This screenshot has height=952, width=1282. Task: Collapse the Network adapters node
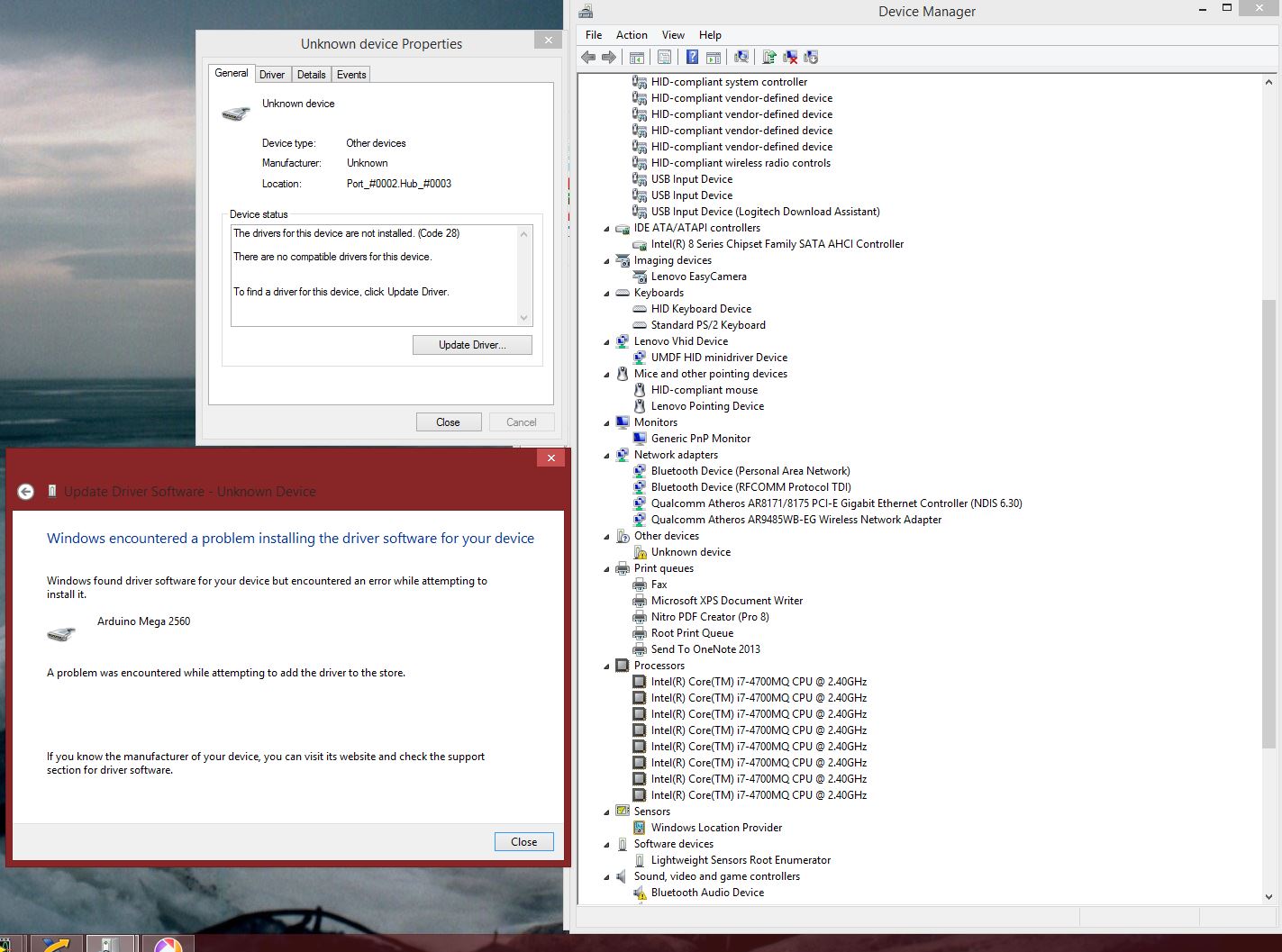click(607, 456)
